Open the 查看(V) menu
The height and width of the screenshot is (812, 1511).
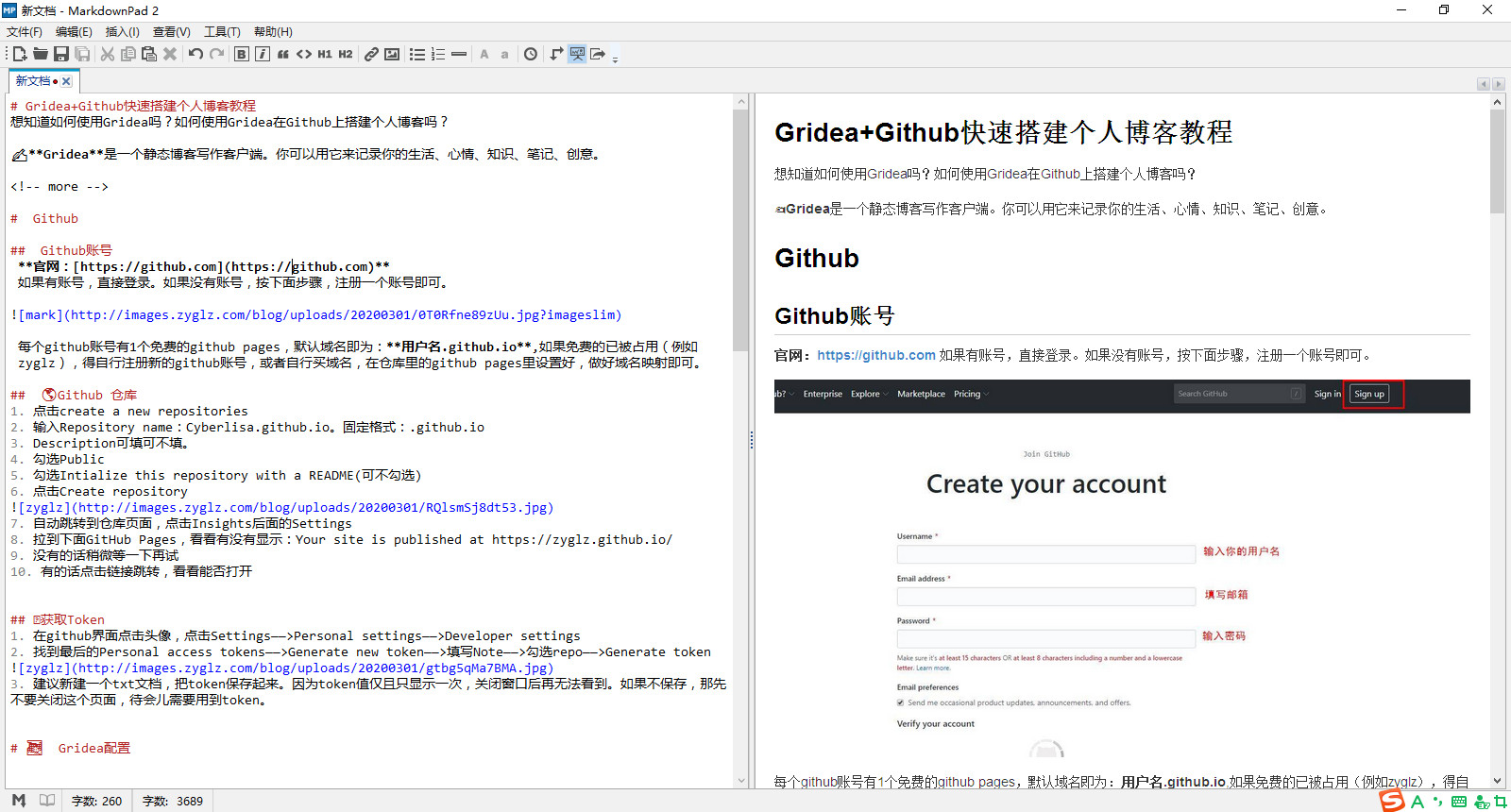click(x=171, y=32)
